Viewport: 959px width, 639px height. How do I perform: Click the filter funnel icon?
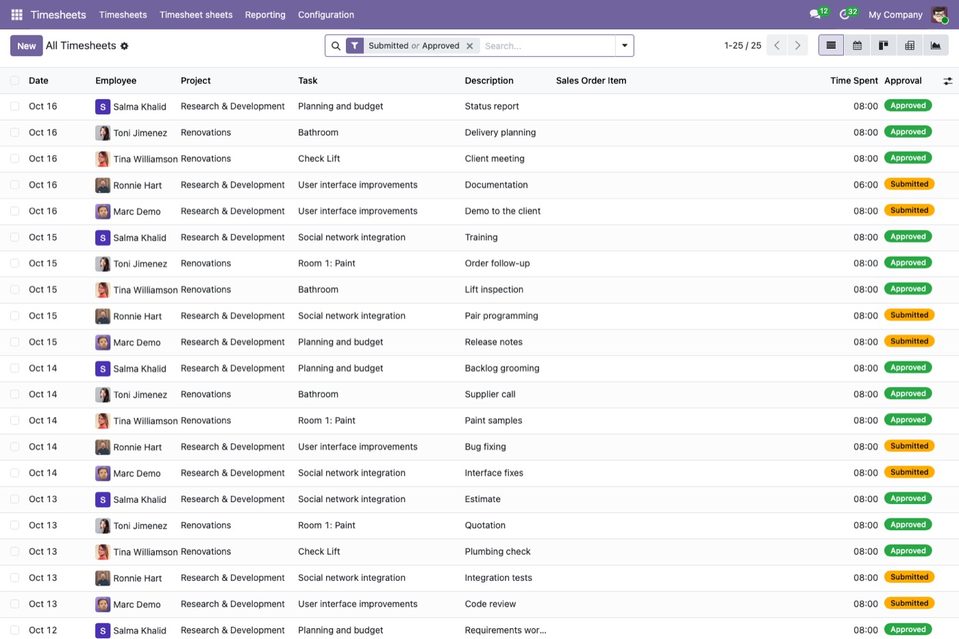click(355, 46)
